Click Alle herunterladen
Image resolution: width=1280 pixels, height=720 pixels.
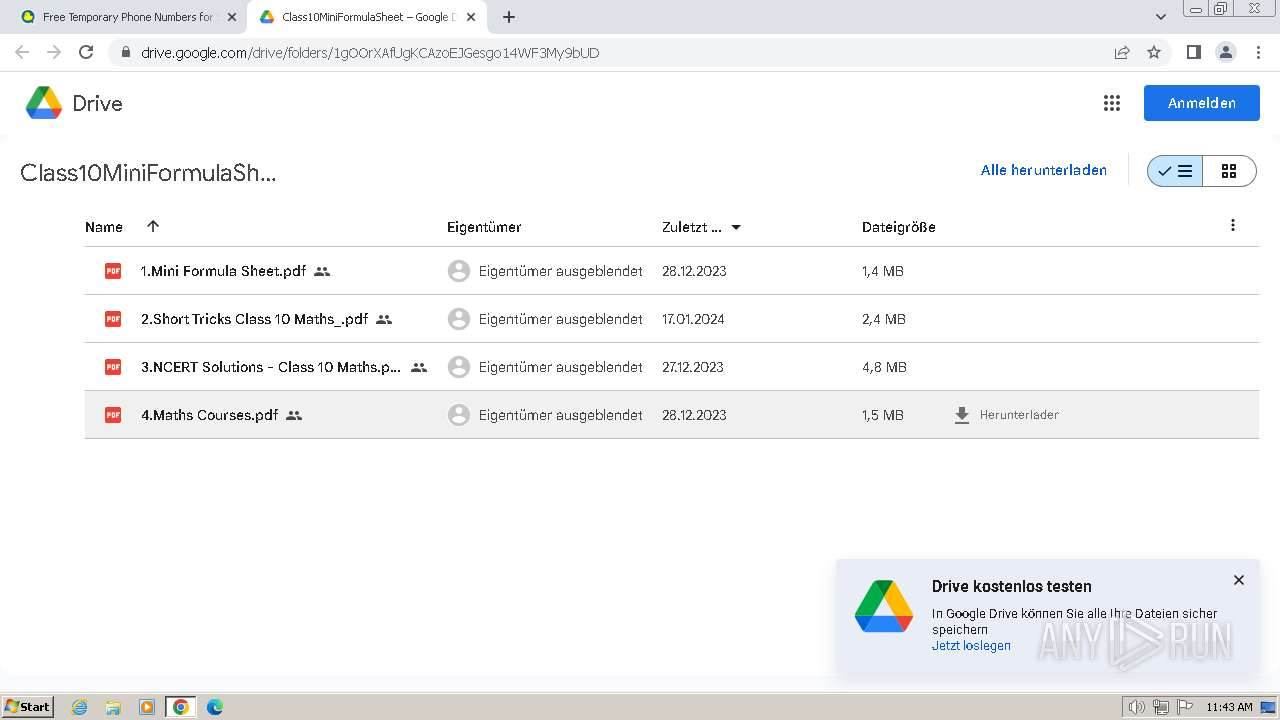click(1043, 170)
